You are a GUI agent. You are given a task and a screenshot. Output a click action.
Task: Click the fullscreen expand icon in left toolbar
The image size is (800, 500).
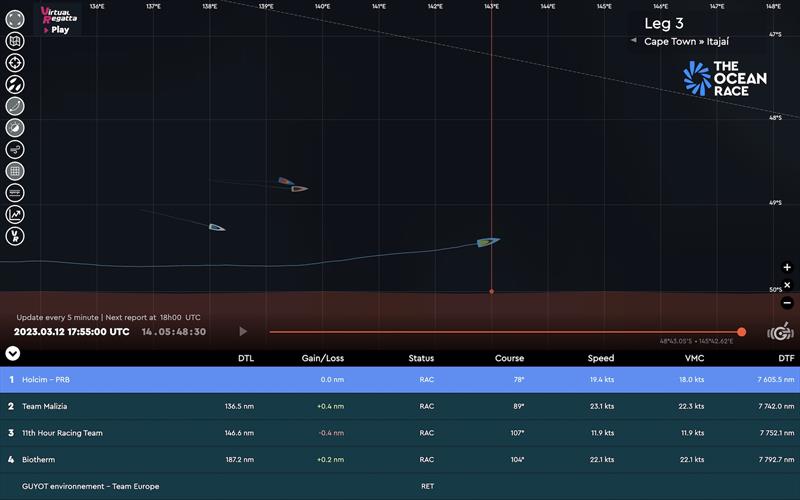pyautogui.click(x=15, y=19)
